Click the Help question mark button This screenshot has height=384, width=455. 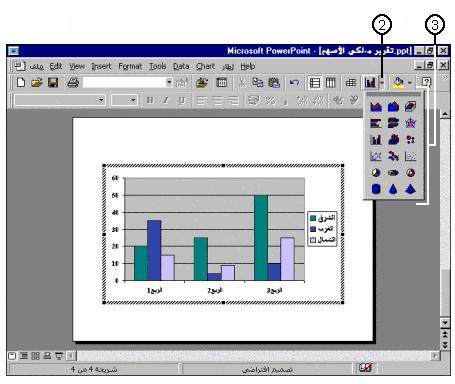[426, 82]
